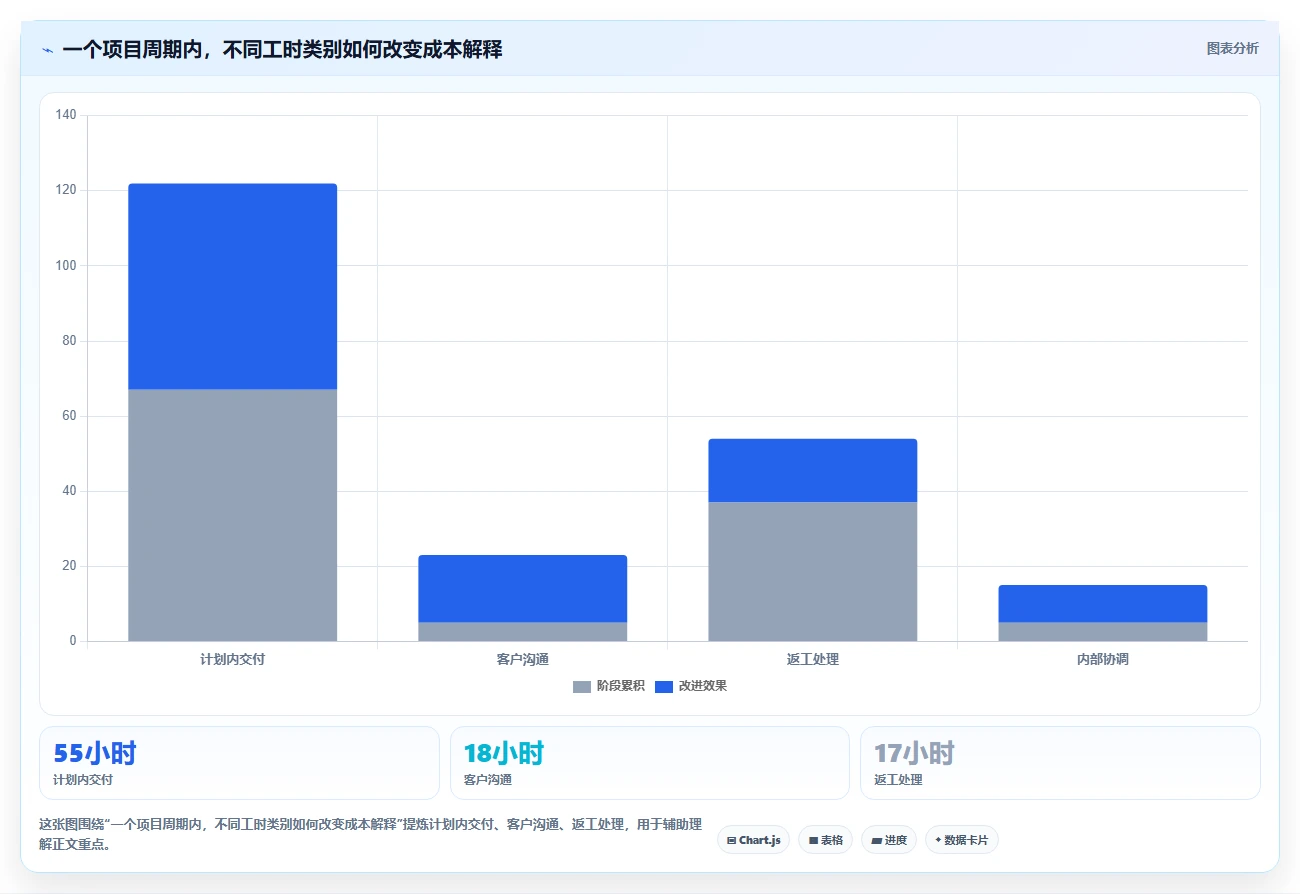Click the blue segment of 内部协调 bar

point(1103,604)
